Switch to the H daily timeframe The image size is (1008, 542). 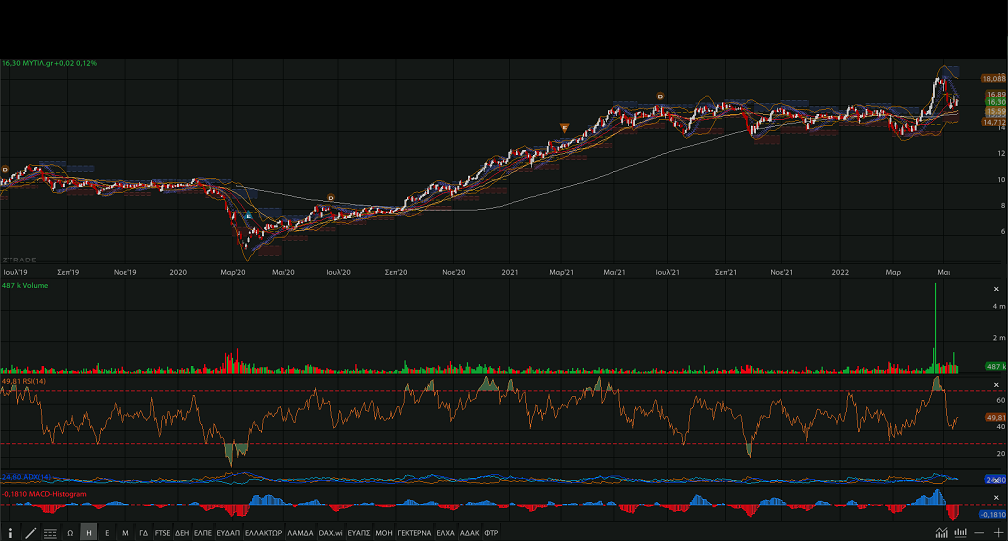[89, 533]
